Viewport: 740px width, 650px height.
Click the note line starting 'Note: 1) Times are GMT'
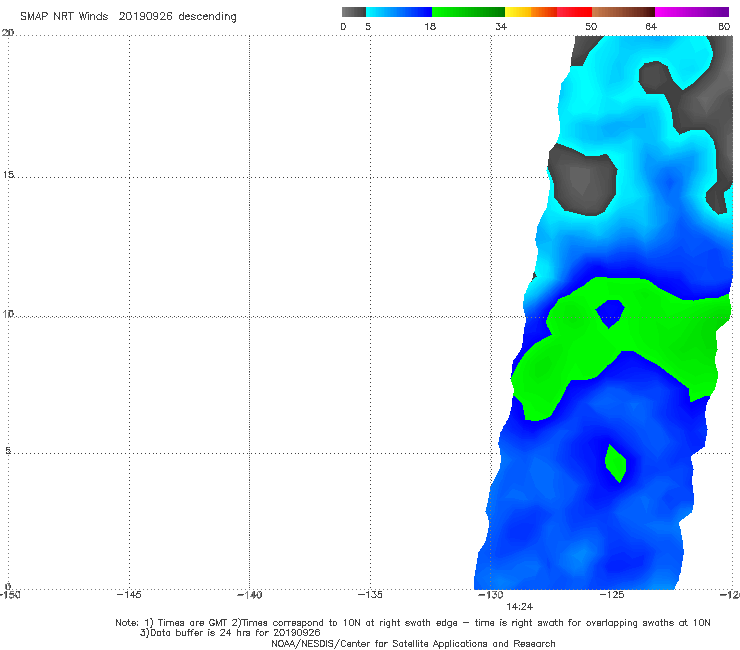click(412, 623)
